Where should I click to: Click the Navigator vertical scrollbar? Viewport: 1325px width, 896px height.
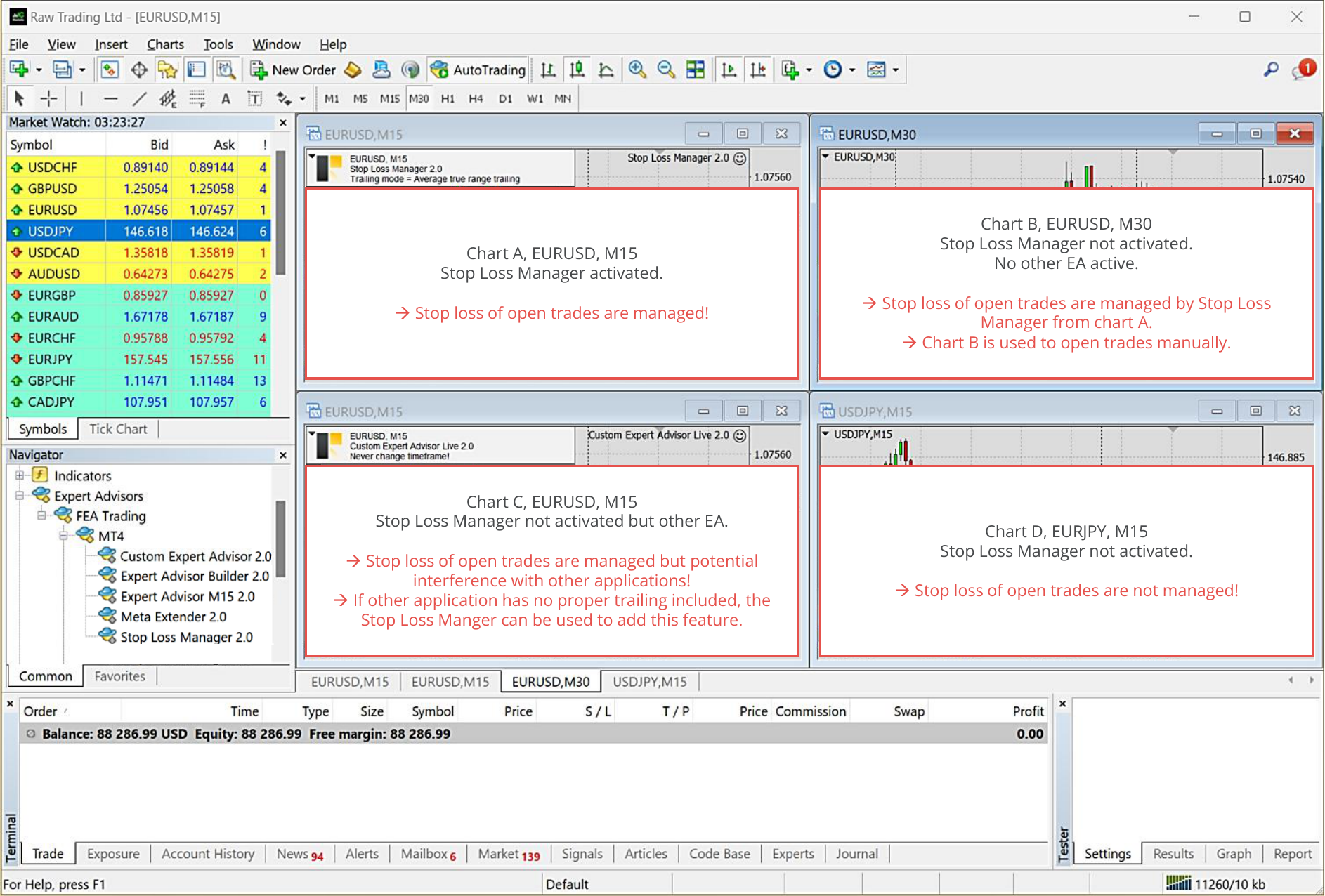pyautogui.click(x=280, y=539)
